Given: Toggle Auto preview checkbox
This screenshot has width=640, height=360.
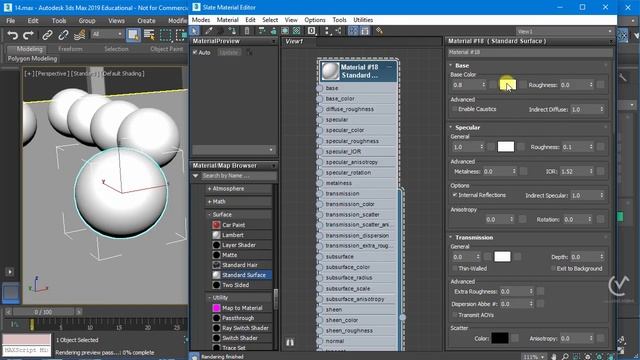Looking at the screenshot, I should (x=195, y=53).
